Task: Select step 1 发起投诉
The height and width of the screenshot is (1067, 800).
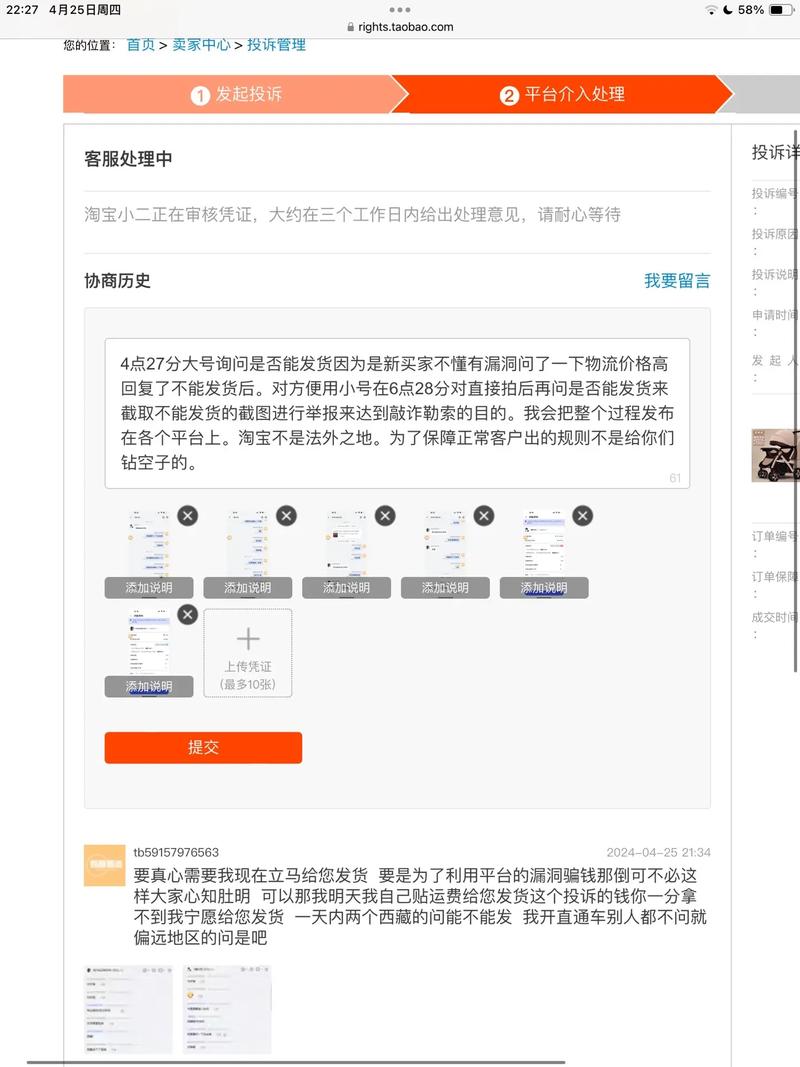Action: pos(236,95)
